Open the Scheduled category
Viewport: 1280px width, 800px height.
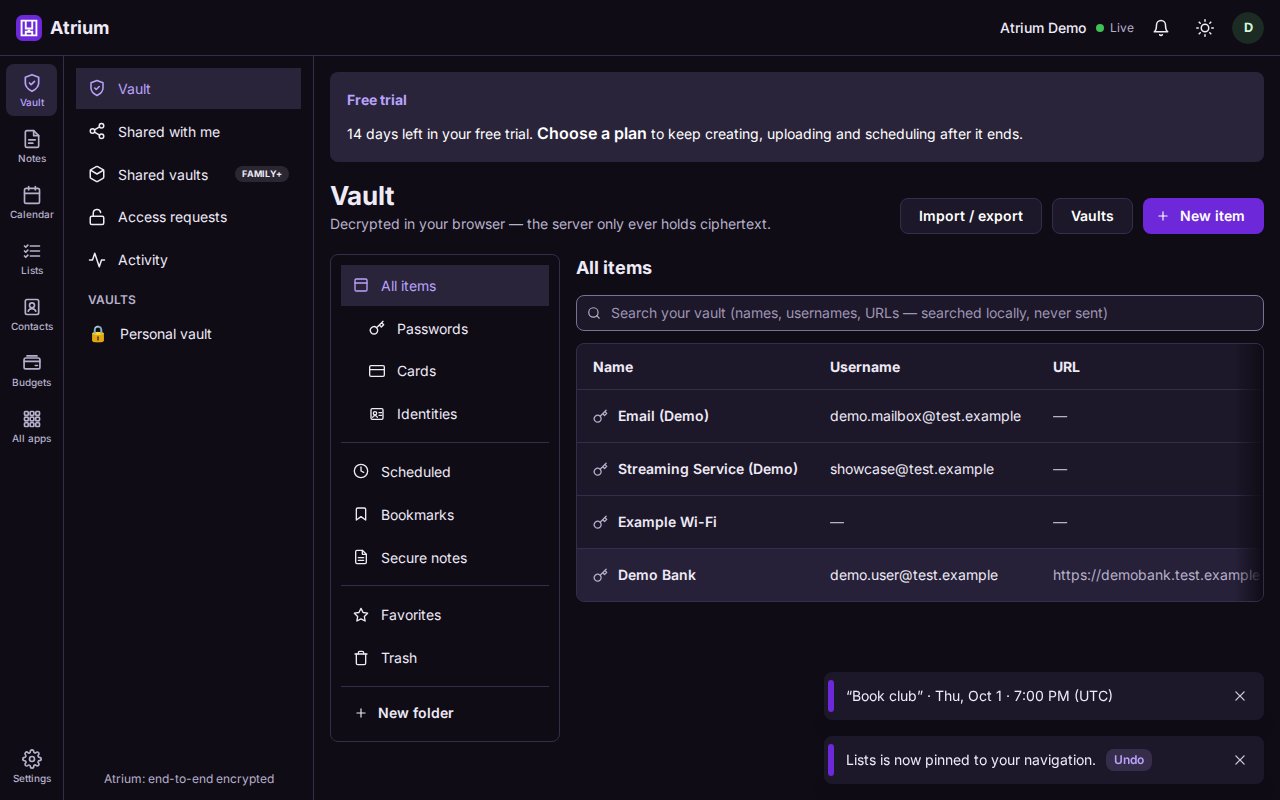445,472
